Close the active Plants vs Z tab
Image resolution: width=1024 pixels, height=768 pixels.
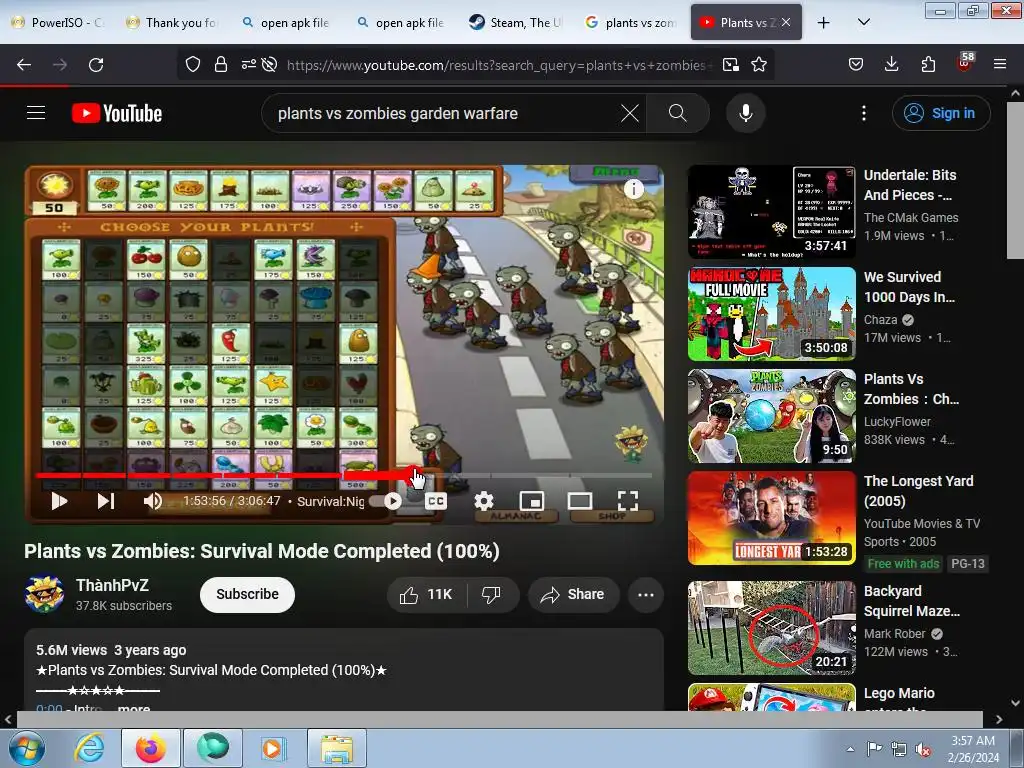pos(786,22)
